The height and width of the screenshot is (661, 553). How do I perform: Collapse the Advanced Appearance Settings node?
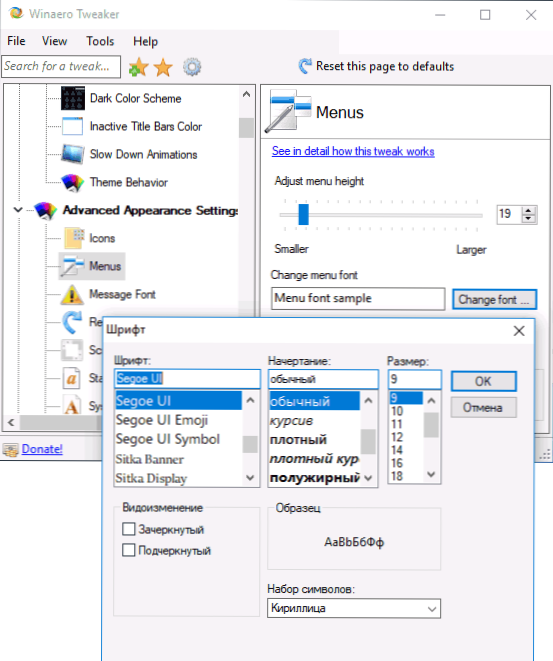[18, 210]
